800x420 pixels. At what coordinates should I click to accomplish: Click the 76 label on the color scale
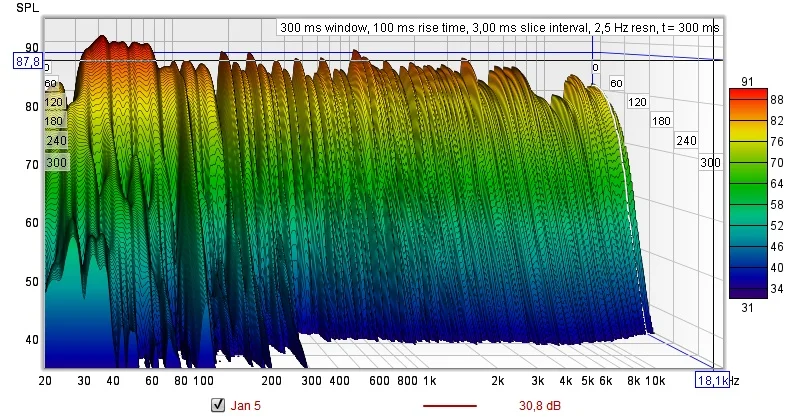coord(777,141)
